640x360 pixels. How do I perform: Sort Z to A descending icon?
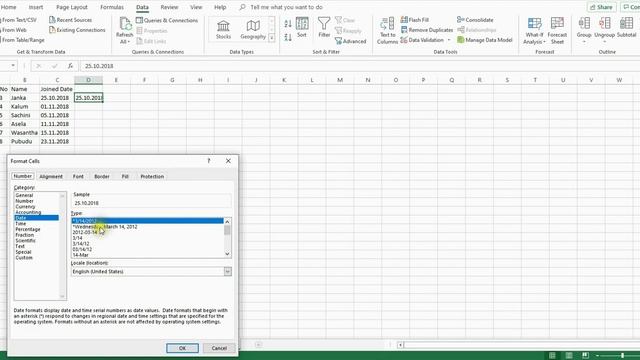(288, 38)
